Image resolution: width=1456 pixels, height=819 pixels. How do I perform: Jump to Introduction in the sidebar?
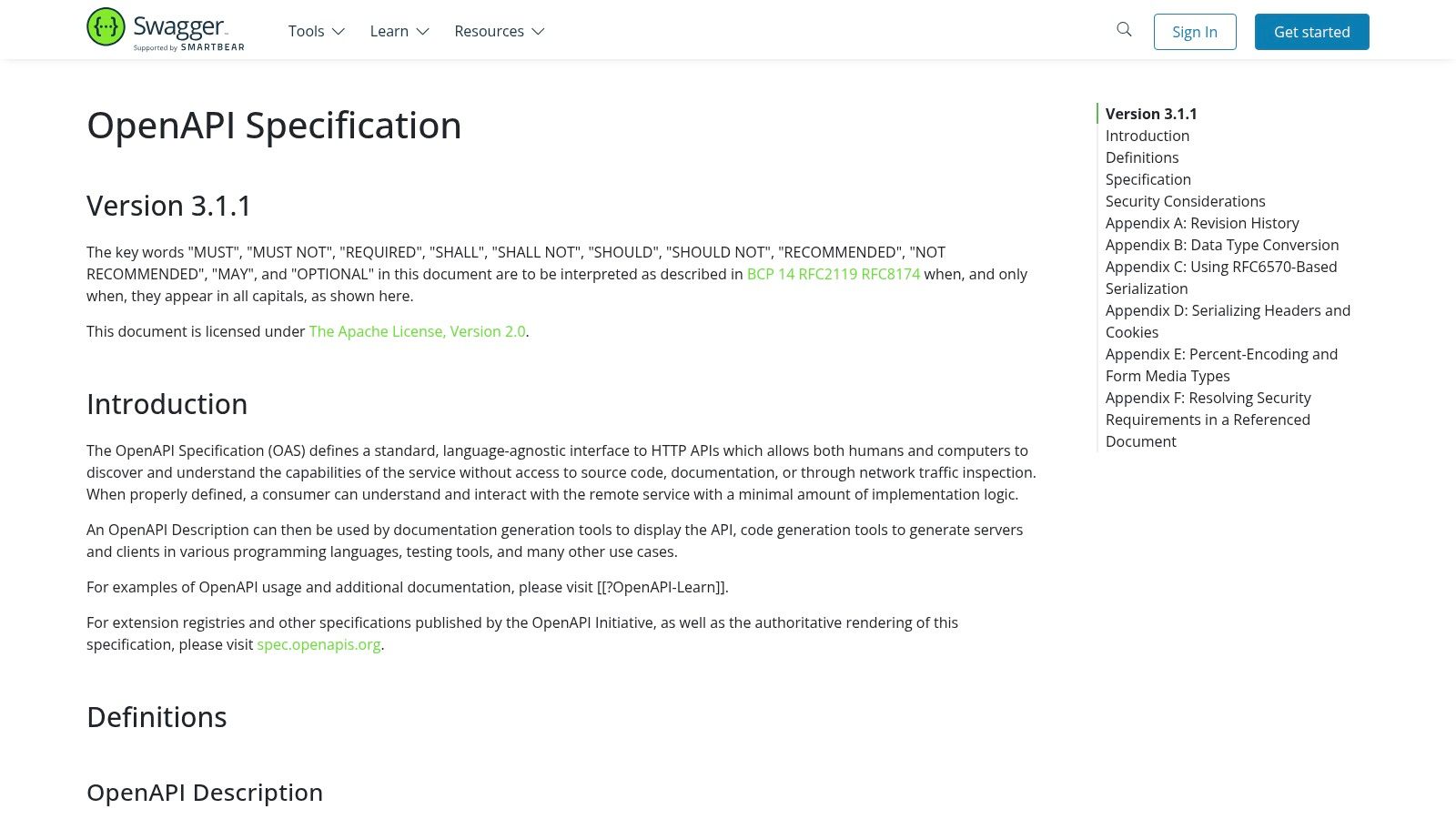coord(1147,136)
